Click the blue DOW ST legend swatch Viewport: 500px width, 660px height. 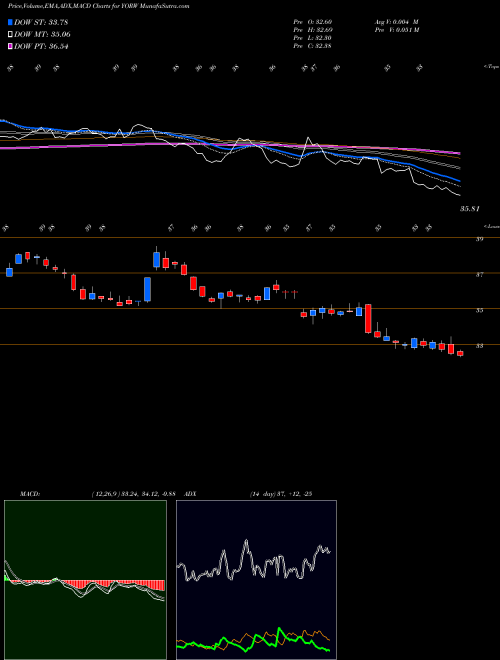click(x=10, y=22)
